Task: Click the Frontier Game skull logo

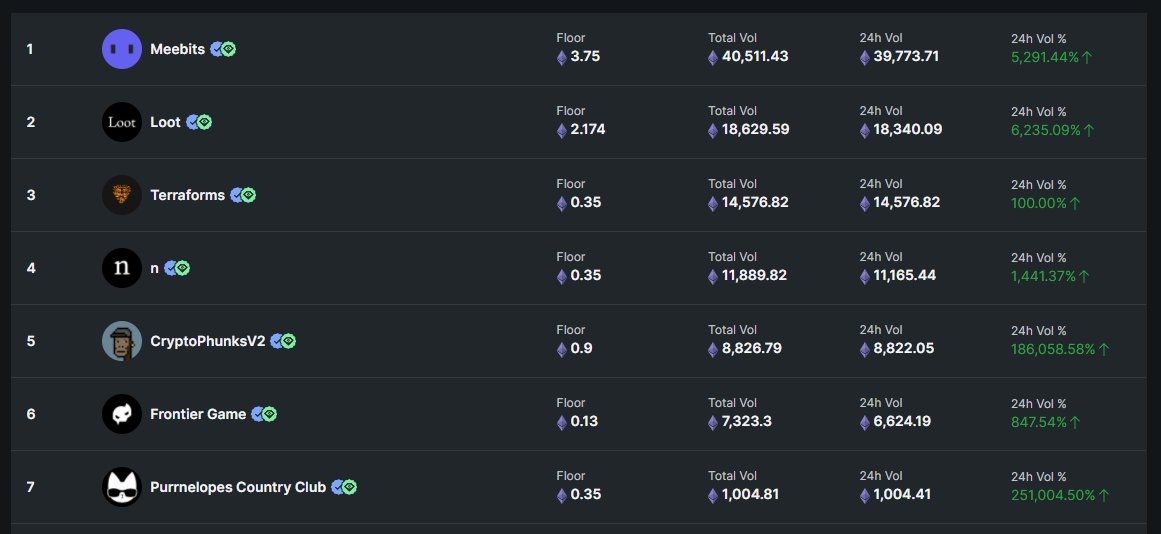Action: pyautogui.click(x=121, y=414)
